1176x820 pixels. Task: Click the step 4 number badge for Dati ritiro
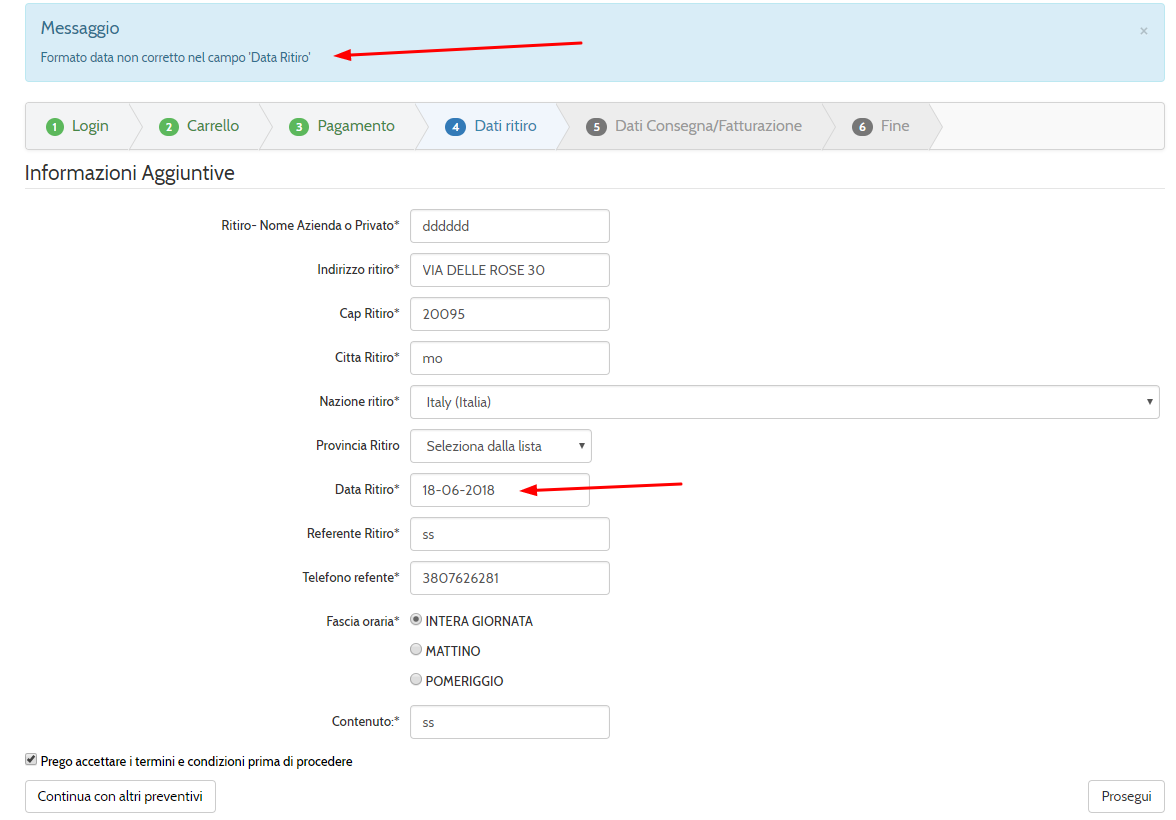pyautogui.click(x=455, y=127)
